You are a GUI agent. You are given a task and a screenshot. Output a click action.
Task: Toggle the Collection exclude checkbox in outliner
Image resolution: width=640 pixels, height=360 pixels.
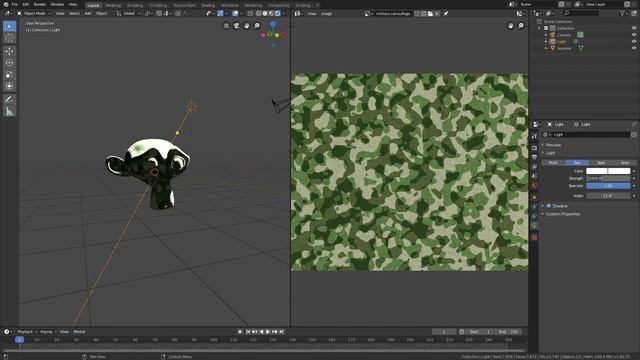tap(546, 28)
